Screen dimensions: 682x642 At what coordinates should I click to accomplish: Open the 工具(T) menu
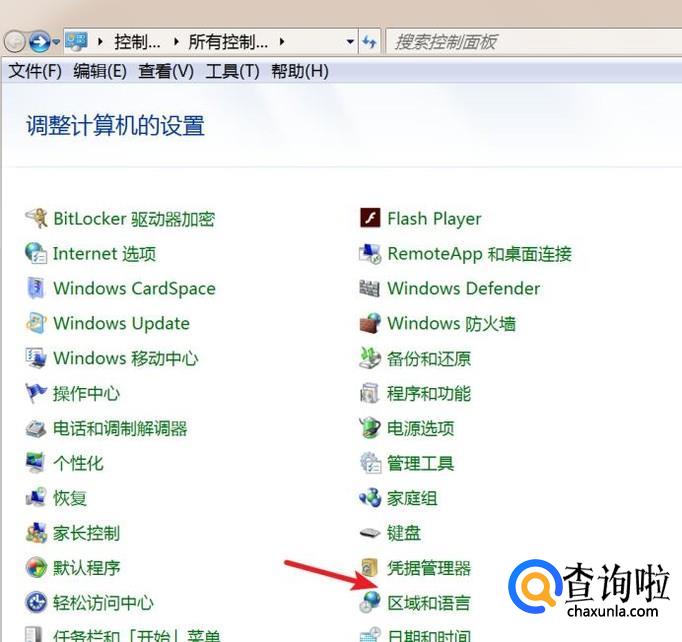click(x=232, y=71)
